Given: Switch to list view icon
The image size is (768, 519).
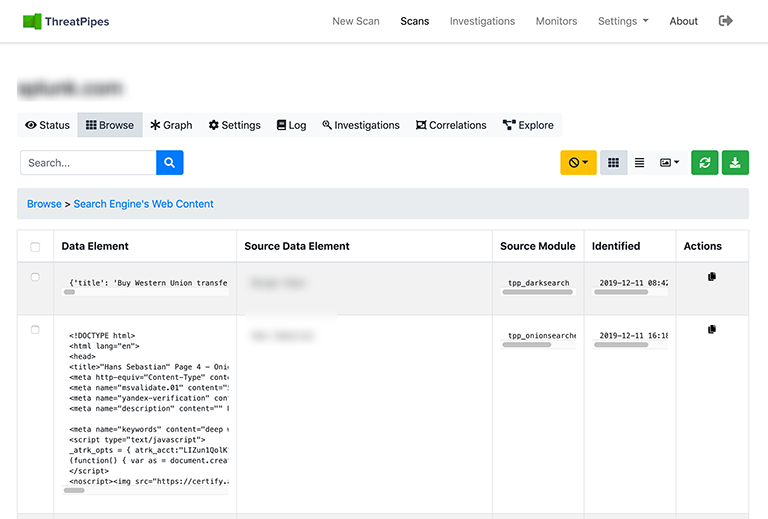Looking at the screenshot, I should 640,163.
